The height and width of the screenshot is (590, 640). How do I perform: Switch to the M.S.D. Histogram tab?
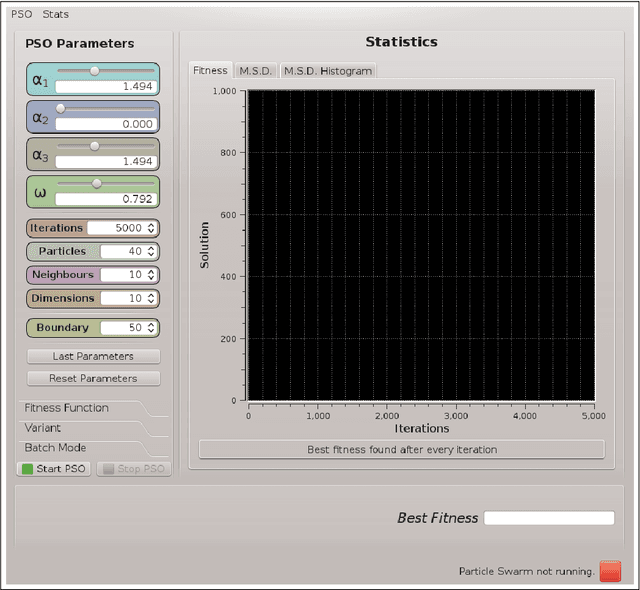pos(327,71)
